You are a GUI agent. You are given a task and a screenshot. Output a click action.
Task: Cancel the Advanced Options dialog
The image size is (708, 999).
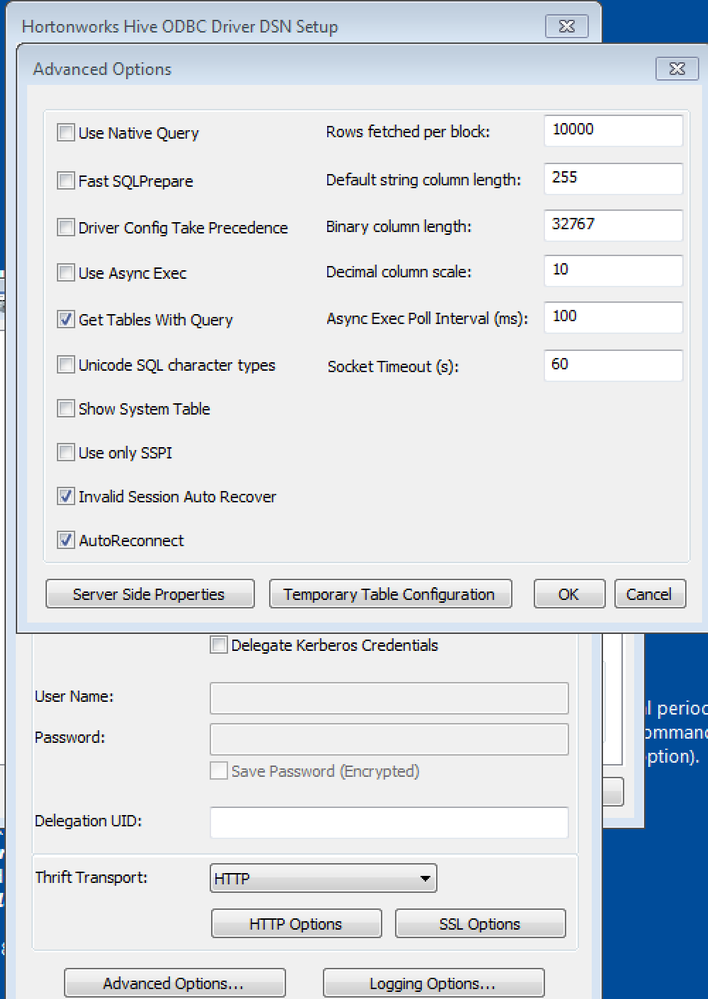(650, 594)
